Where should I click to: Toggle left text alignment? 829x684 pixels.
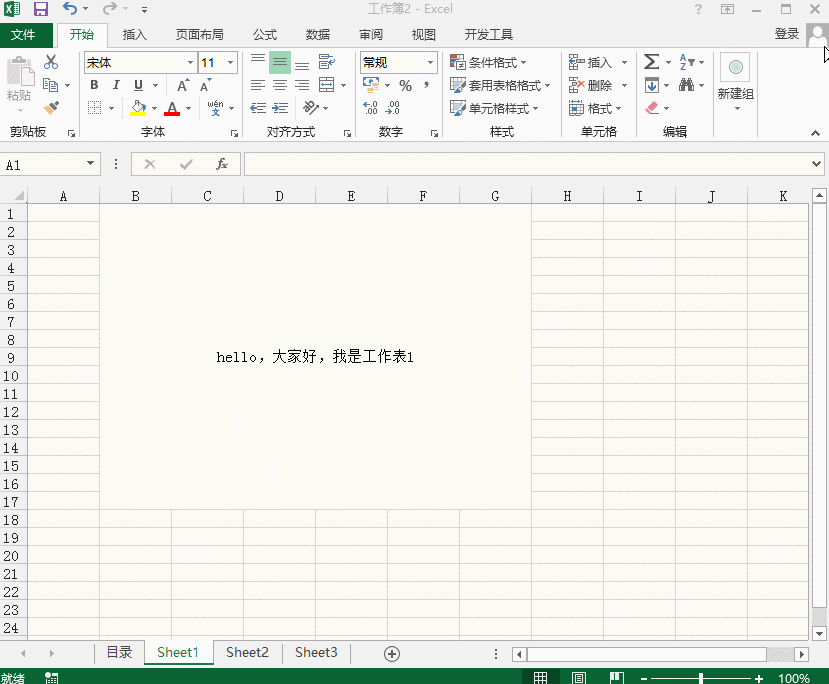tap(257, 85)
